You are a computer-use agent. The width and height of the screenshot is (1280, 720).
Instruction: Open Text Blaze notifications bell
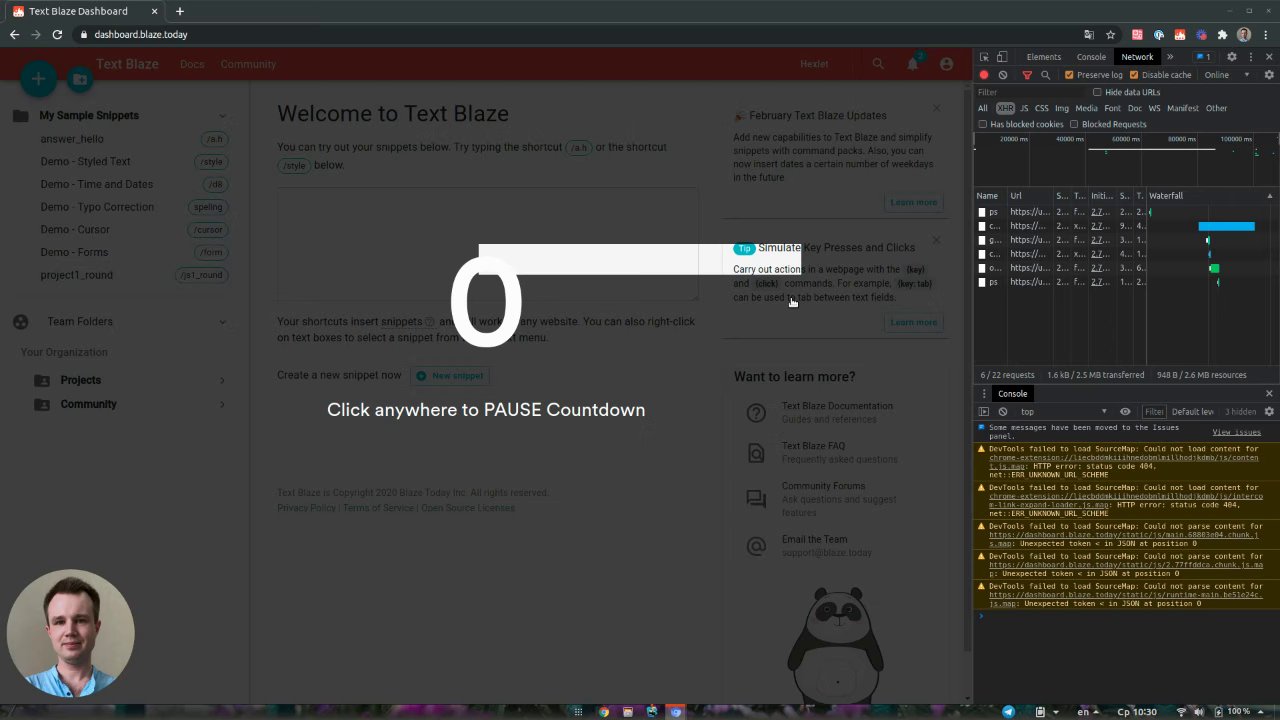click(912, 64)
